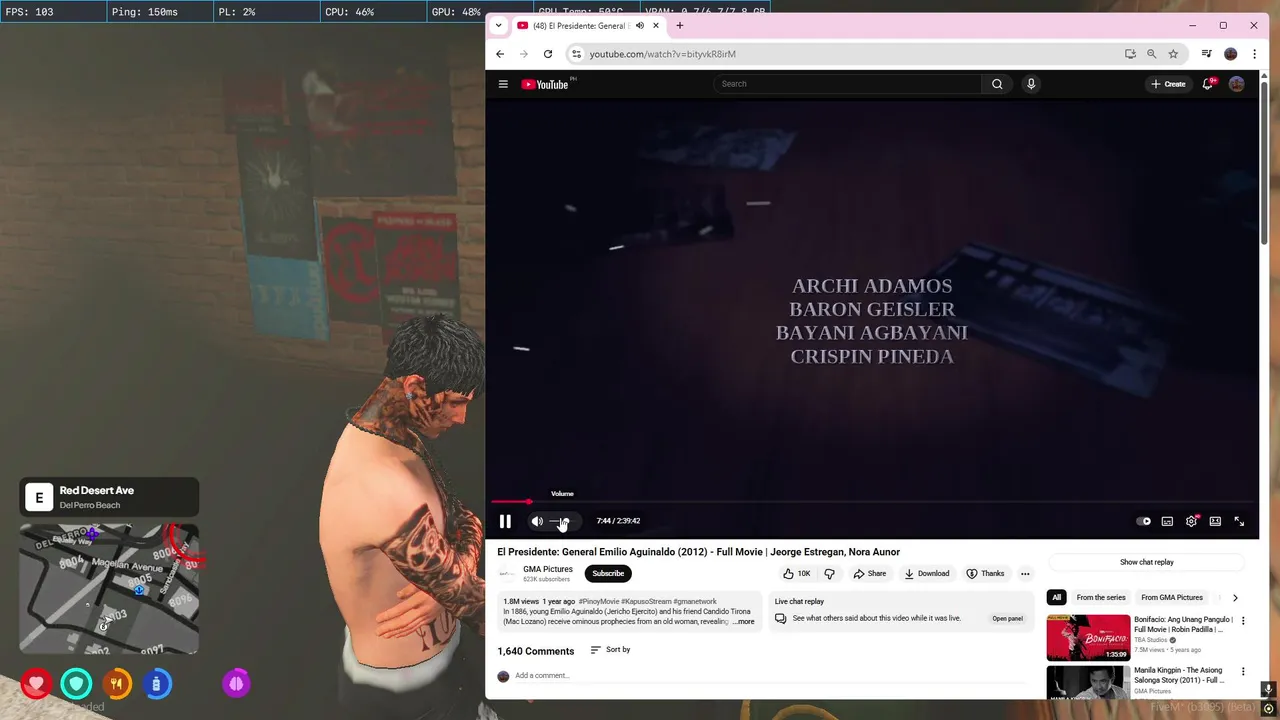The width and height of the screenshot is (1280, 720).
Task: Start voice search with microphone
Action: tap(1031, 84)
